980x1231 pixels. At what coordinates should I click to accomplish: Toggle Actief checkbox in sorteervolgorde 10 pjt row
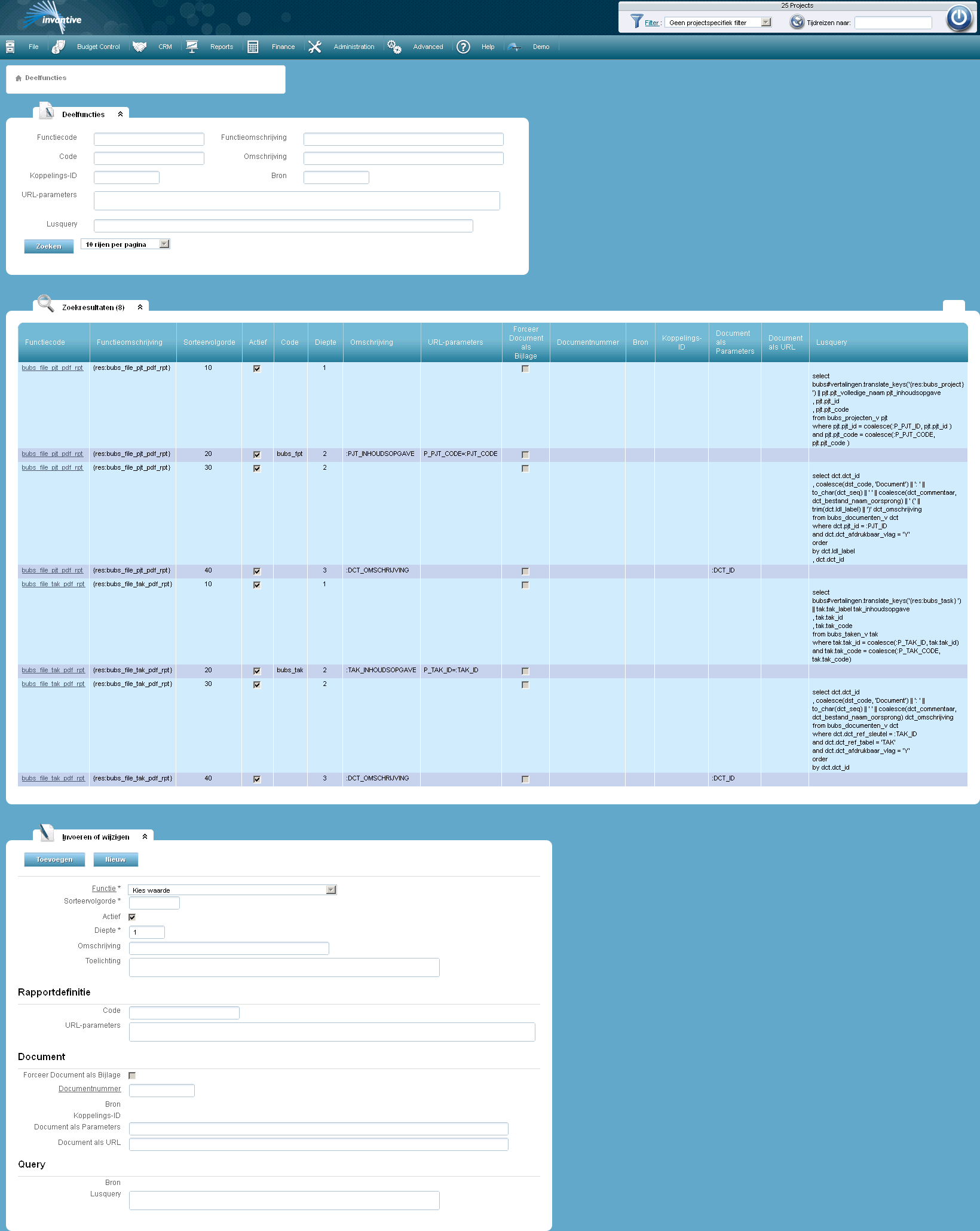click(x=257, y=369)
